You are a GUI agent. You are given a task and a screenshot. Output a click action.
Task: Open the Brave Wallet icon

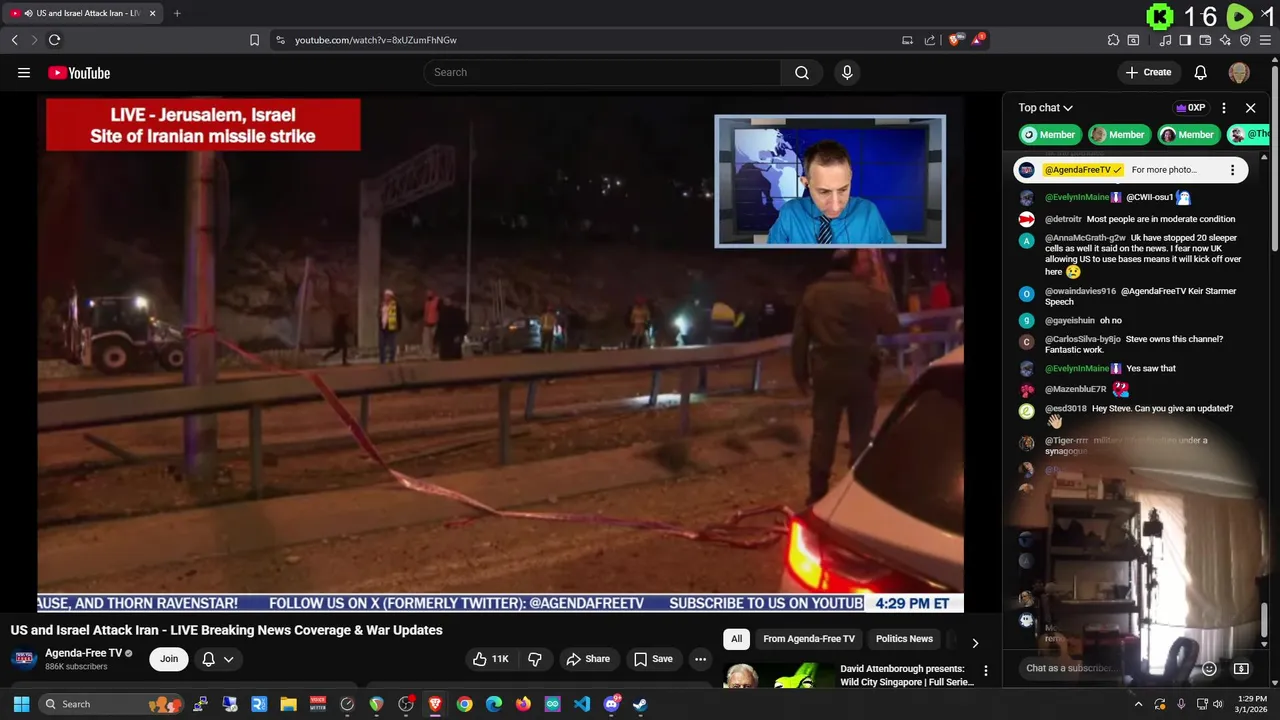click(x=1205, y=40)
